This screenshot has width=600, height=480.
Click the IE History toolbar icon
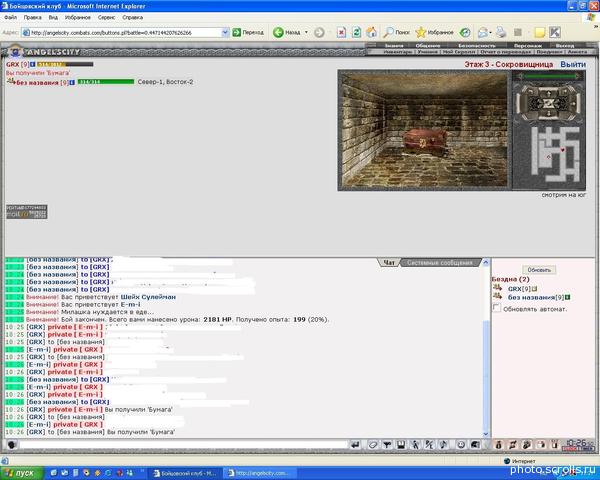(x=465, y=33)
